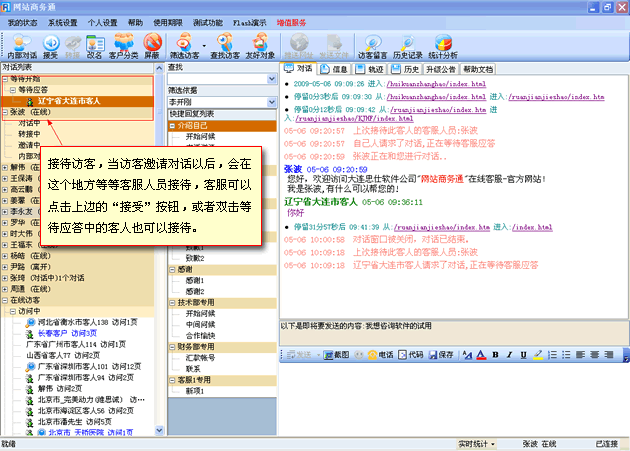Click the 屏蔽 (block) toolbar icon
The width and height of the screenshot is (630, 451).
tap(152, 43)
